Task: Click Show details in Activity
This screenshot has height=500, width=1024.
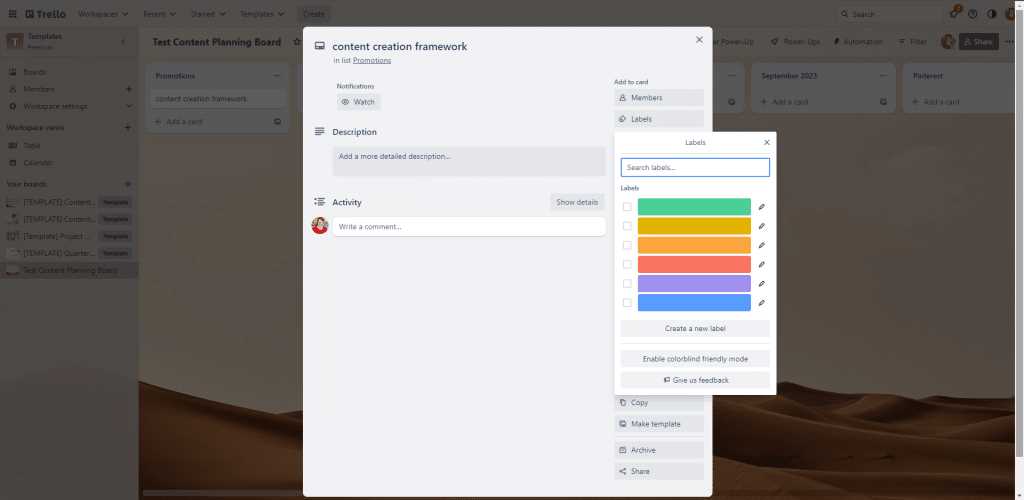Action: (577, 202)
